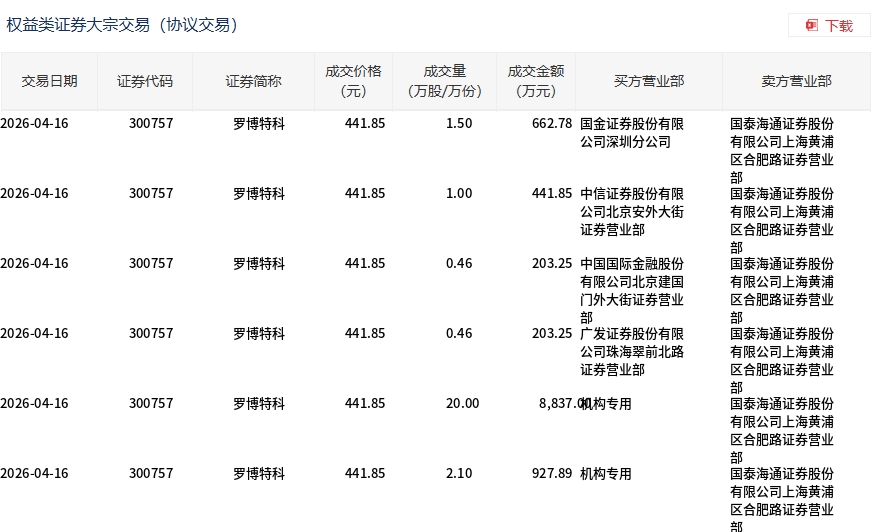The height and width of the screenshot is (532, 872).
Task: Click the 成交金额(万元) column header
Action: pos(536,81)
